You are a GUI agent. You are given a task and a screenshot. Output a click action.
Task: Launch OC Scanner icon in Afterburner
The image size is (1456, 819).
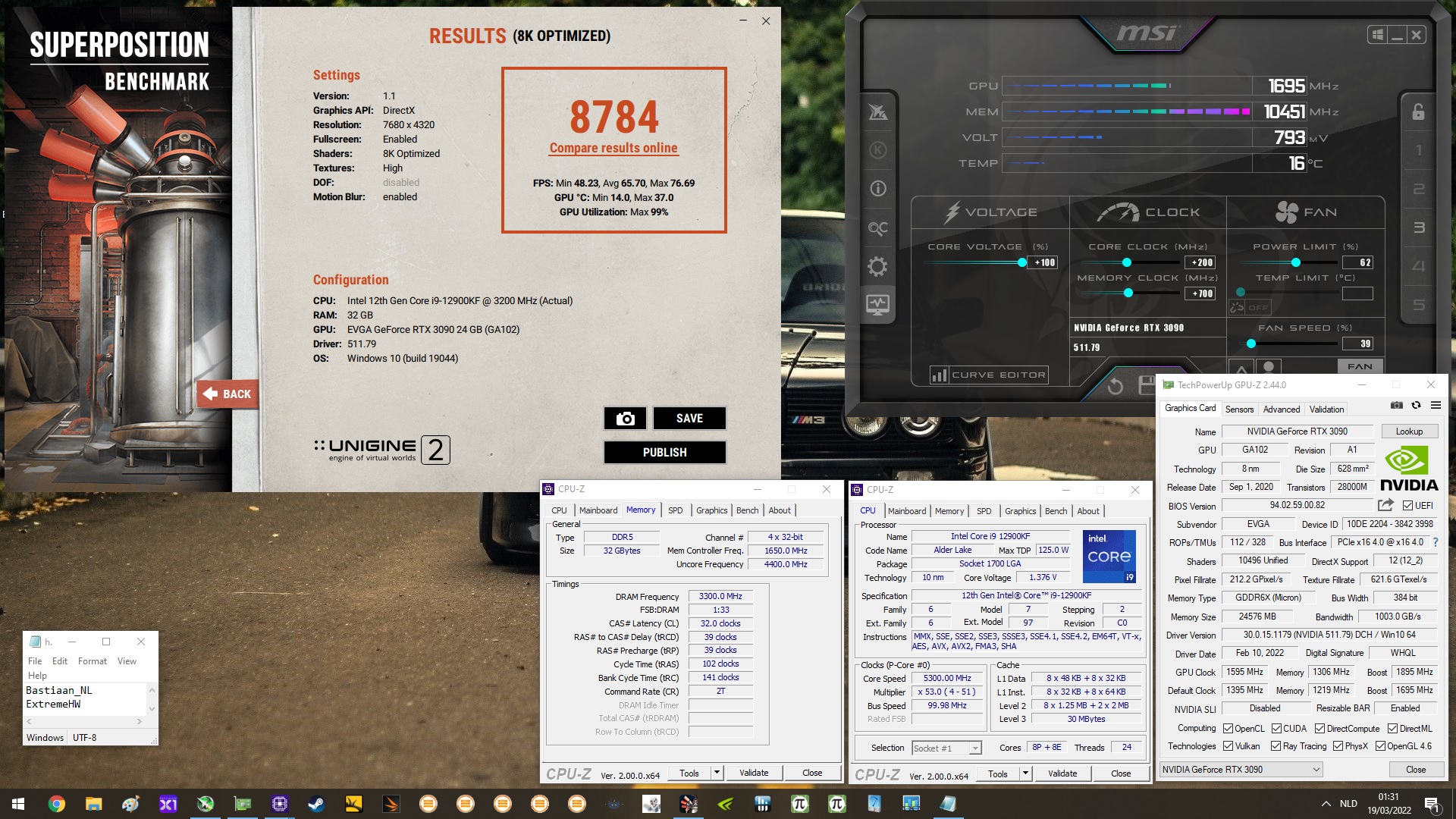click(x=877, y=227)
